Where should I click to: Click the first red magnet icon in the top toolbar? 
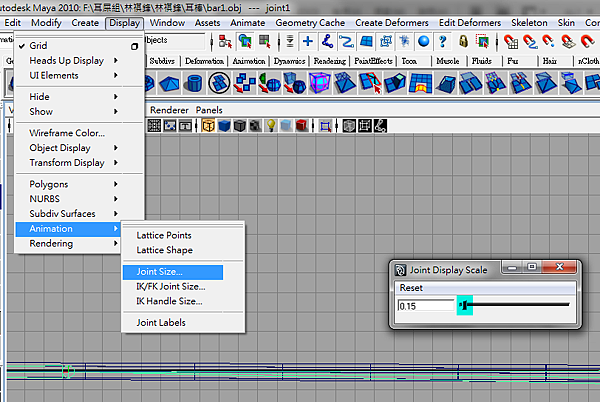(x=509, y=41)
